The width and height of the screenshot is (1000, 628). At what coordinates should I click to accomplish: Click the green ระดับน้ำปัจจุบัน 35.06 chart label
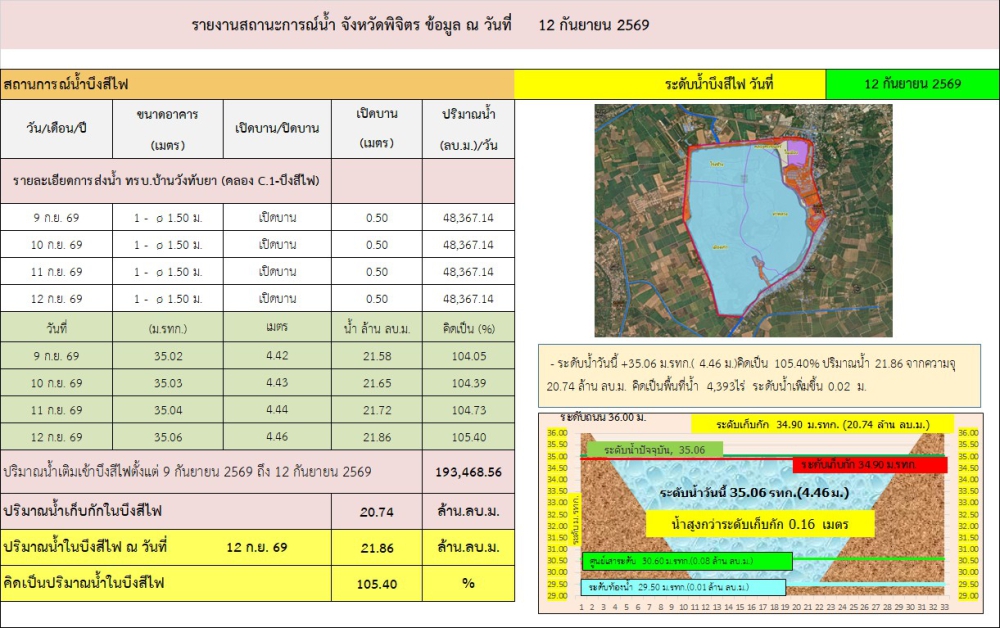[654, 449]
